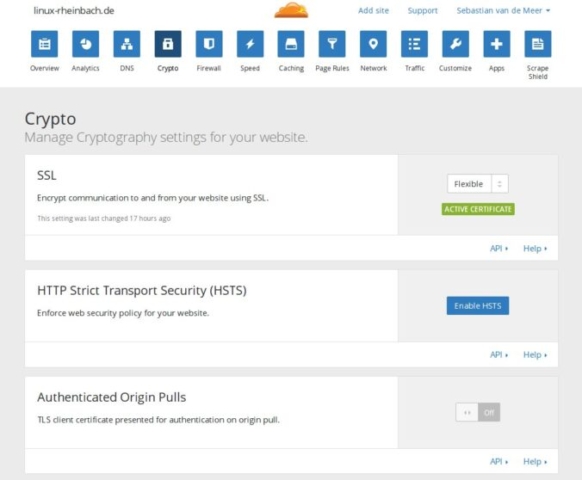Viewport: 582px width, 480px height.
Task: Open the Apps plus icon
Action: tap(497, 44)
